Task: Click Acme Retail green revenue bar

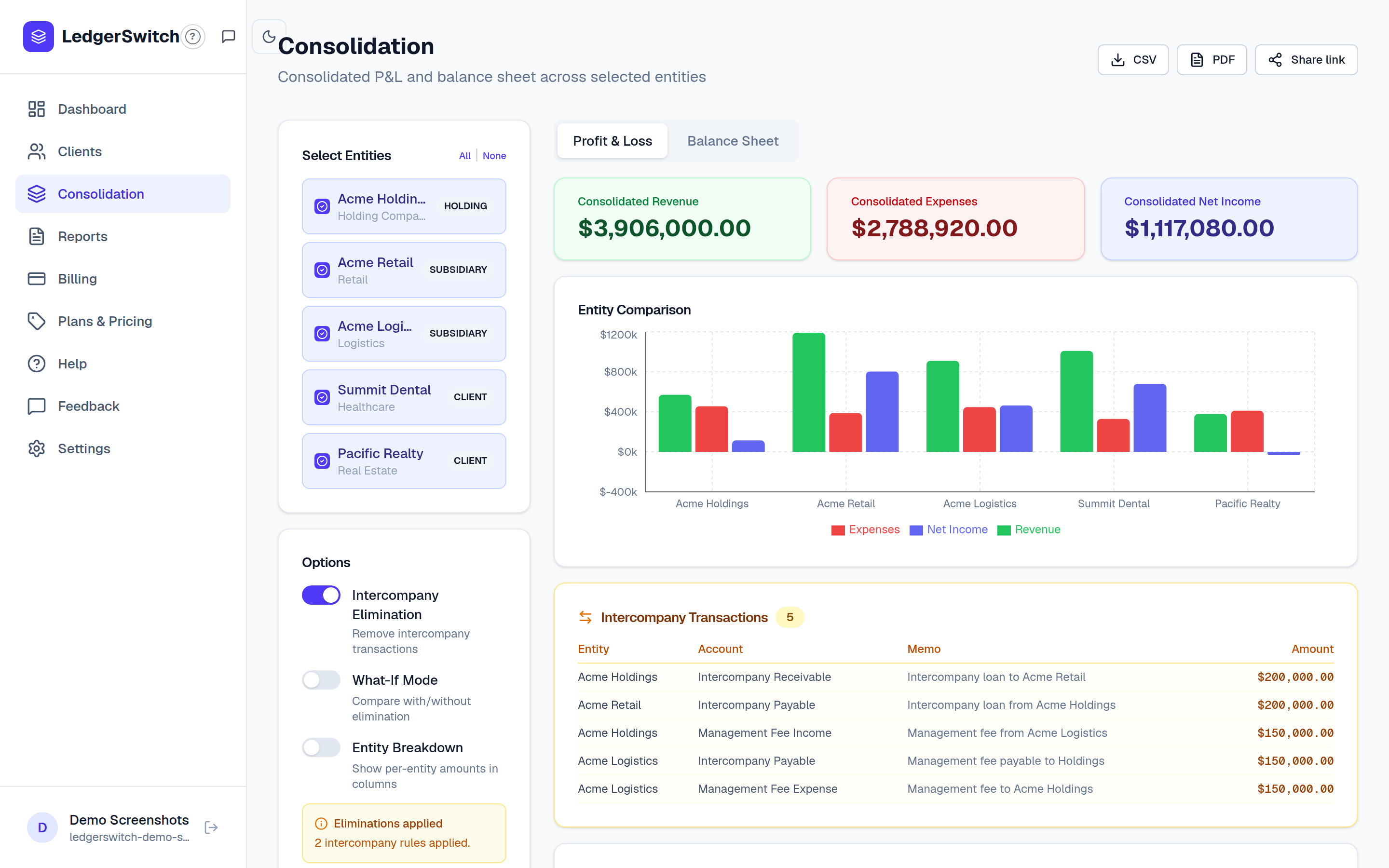Action: point(809,392)
